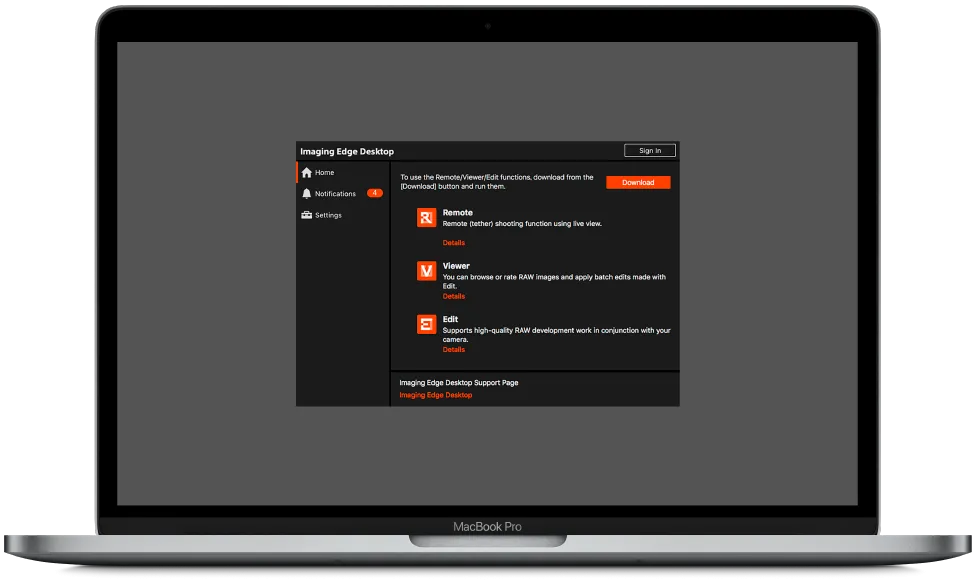Screen dimensions: 976x583
Task: Open Details link under Remote
Action: pos(454,243)
